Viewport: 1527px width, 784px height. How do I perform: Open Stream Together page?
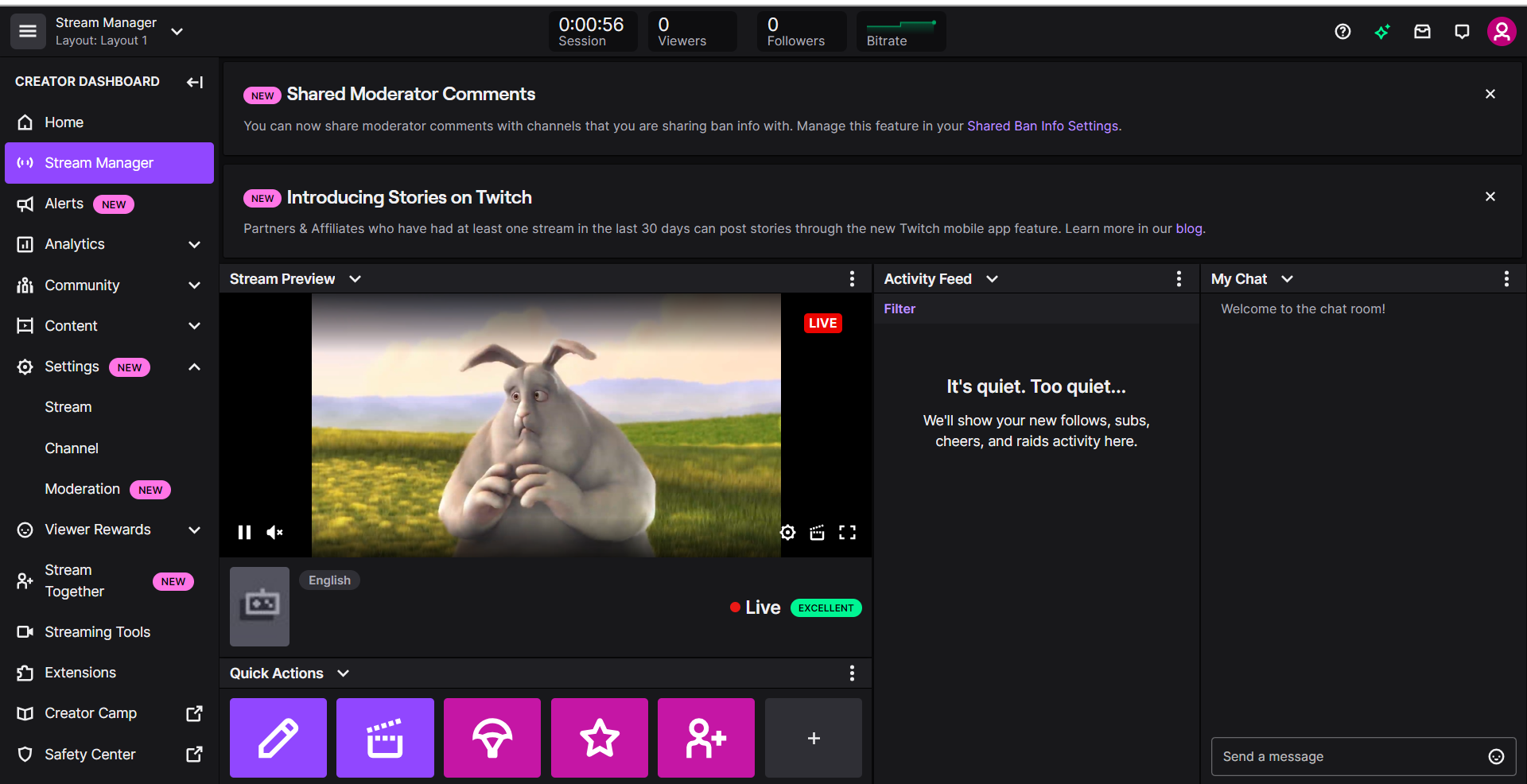[109, 580]
